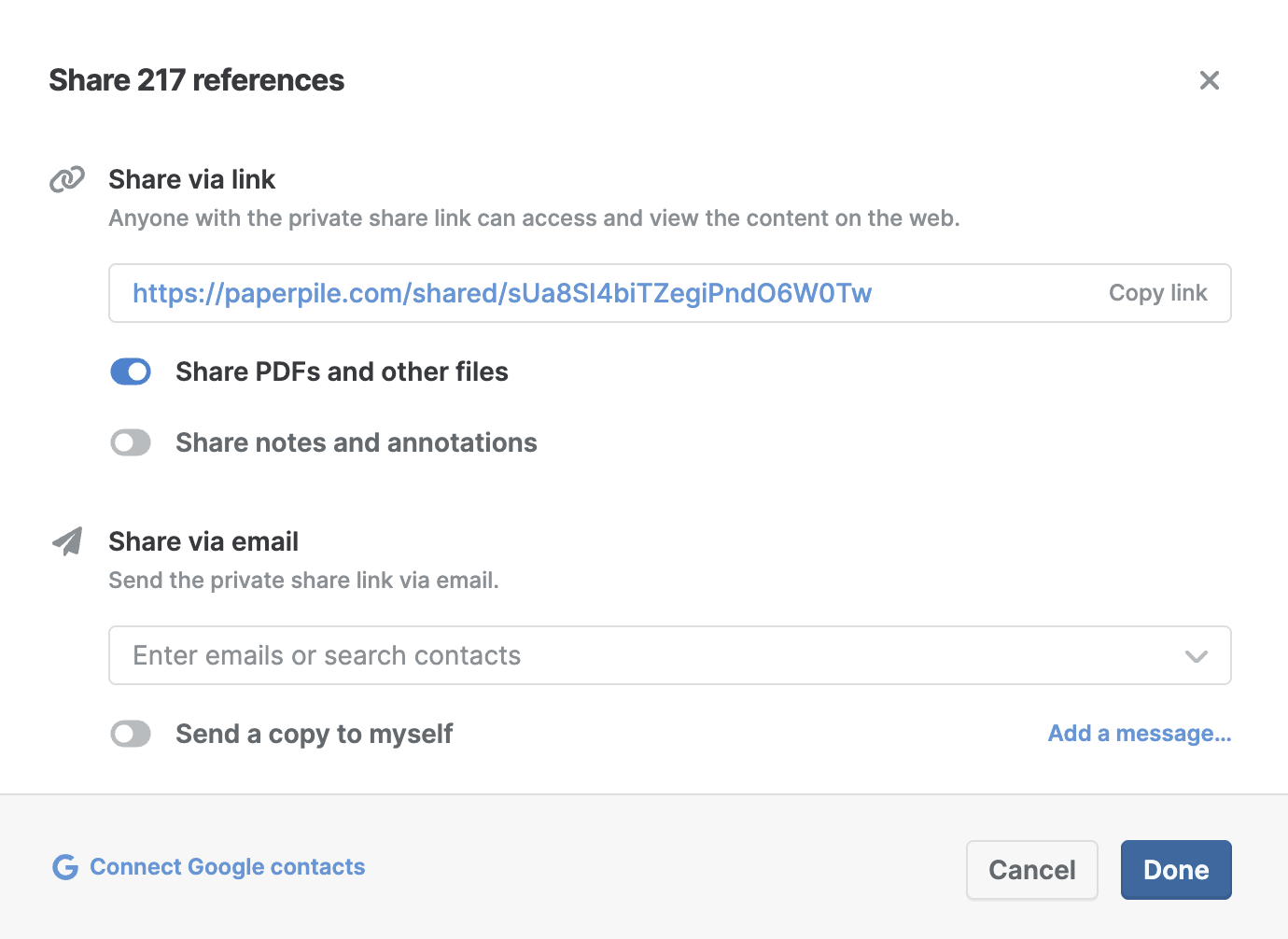Image resolution: width=1288 pixels, height=939 pixels.
Task: Focus the Enter emails or search contacts field
Action: [670, 655]
